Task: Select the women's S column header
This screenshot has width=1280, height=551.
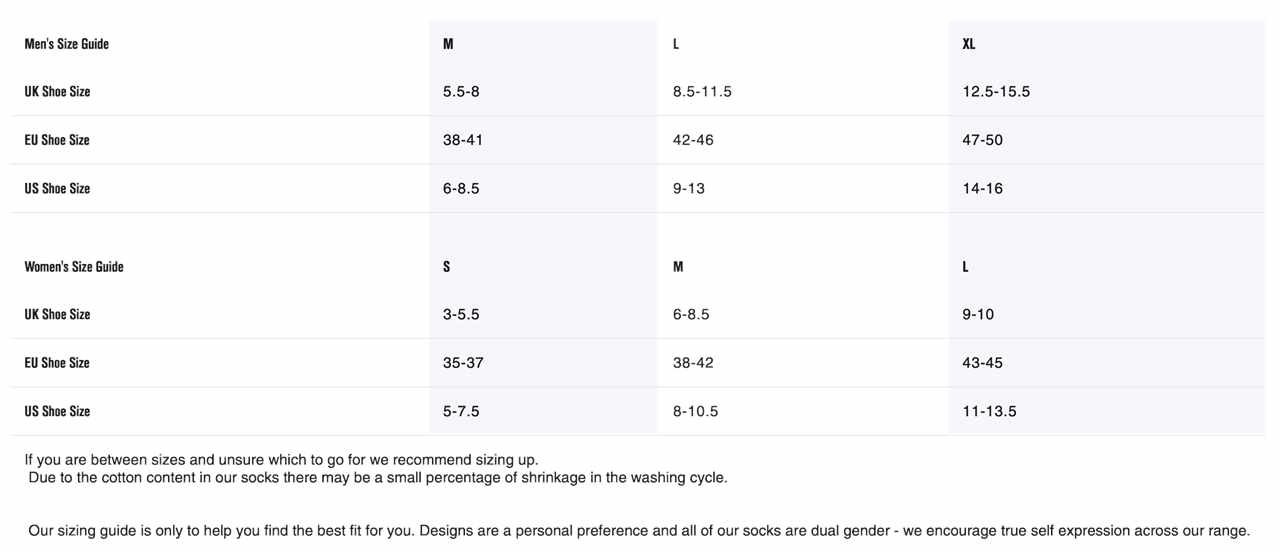Action: (x=447, y=267)
